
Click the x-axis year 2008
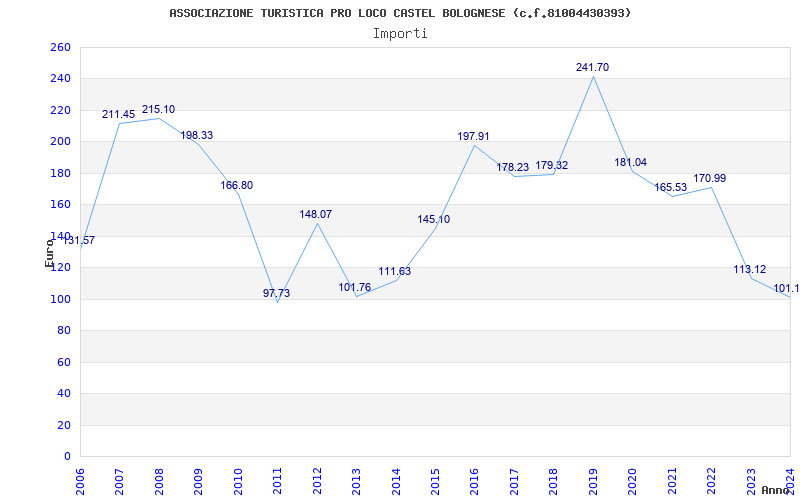pos(159,482)
